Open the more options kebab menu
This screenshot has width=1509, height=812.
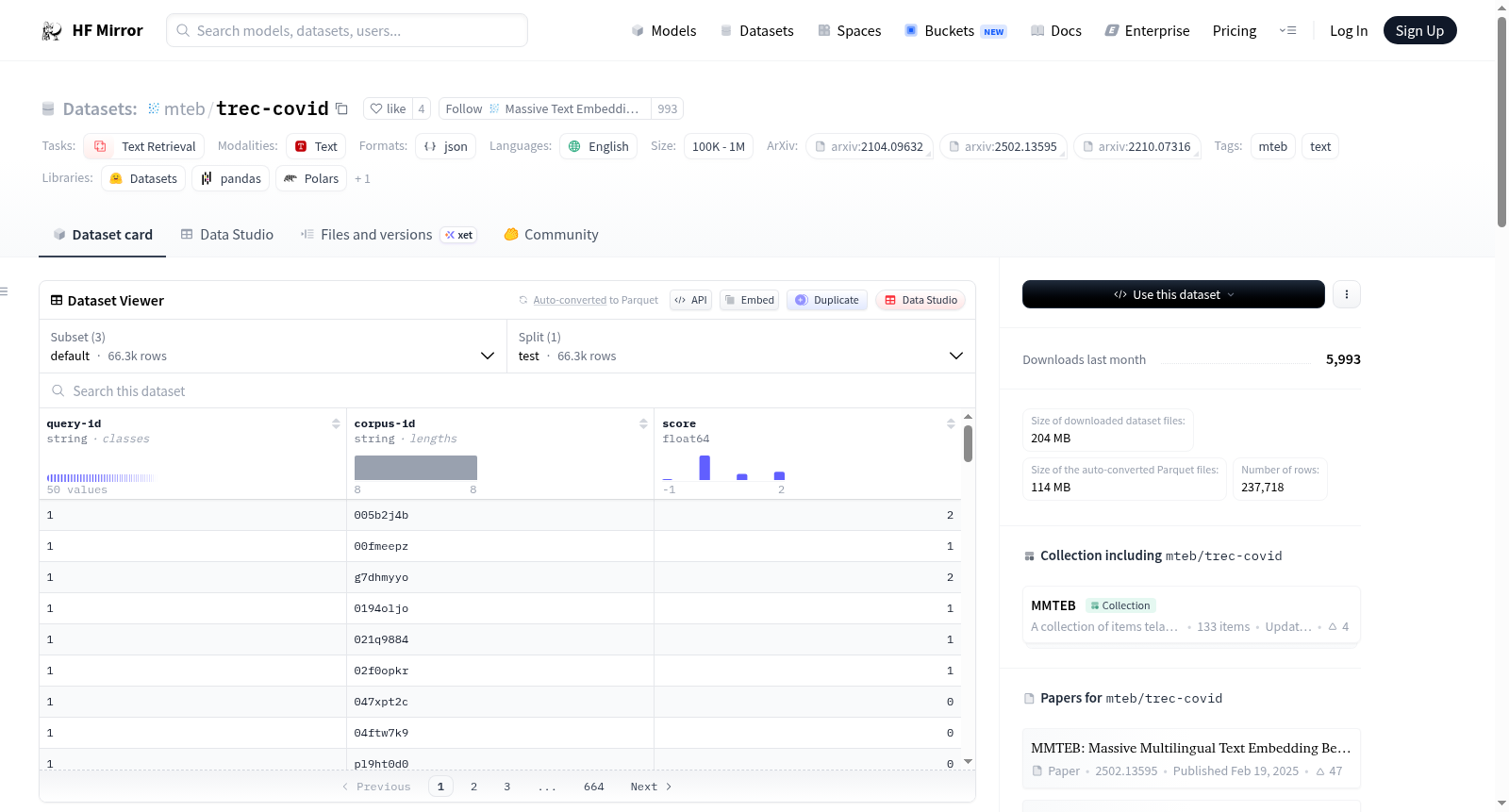pos(1346,294)
